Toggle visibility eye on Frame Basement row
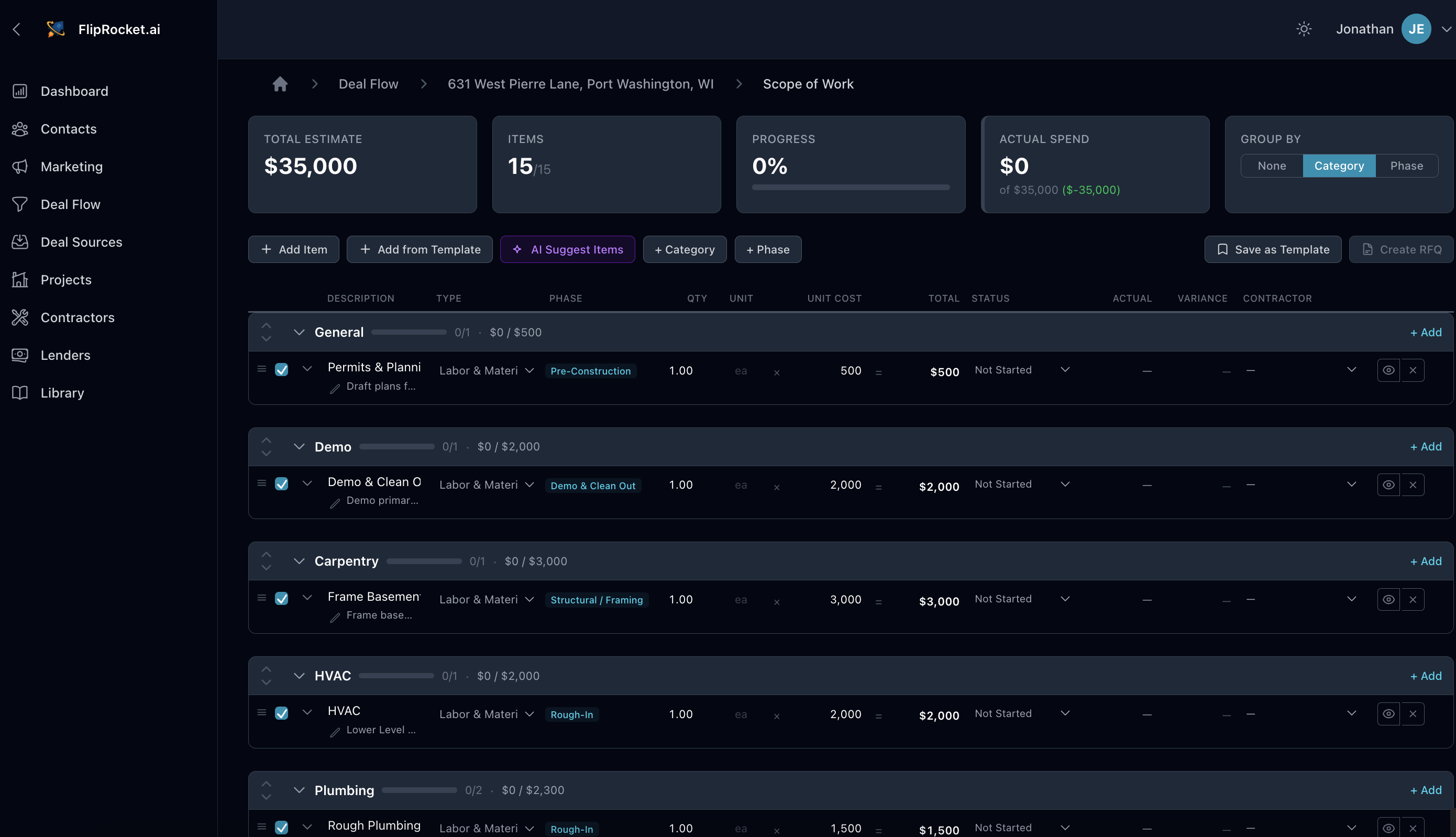This screenshot has height=837, width=1456. pyautogui.click(x=1388, y=600)
